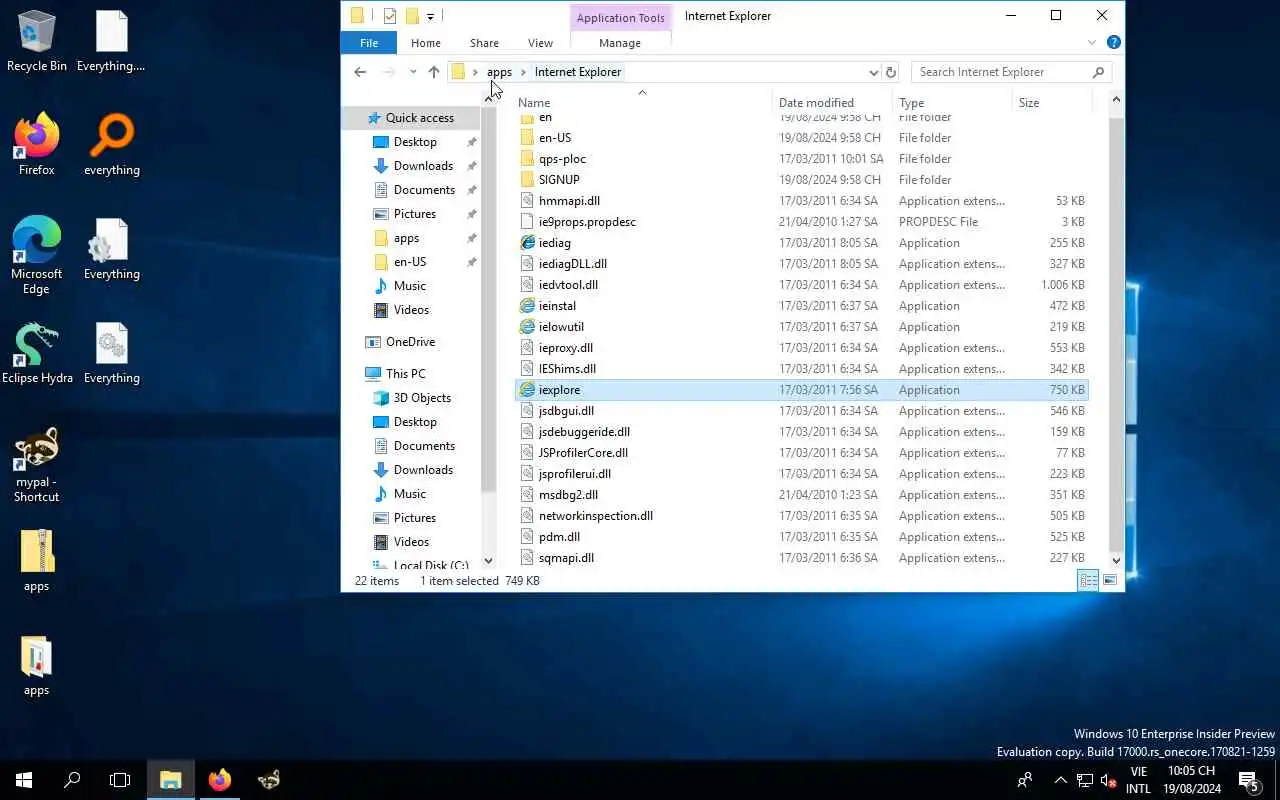The height and width of the screenshot is (800, 1280).
Task: Select Application Tools contextual tab
Action: coord(620,18)
